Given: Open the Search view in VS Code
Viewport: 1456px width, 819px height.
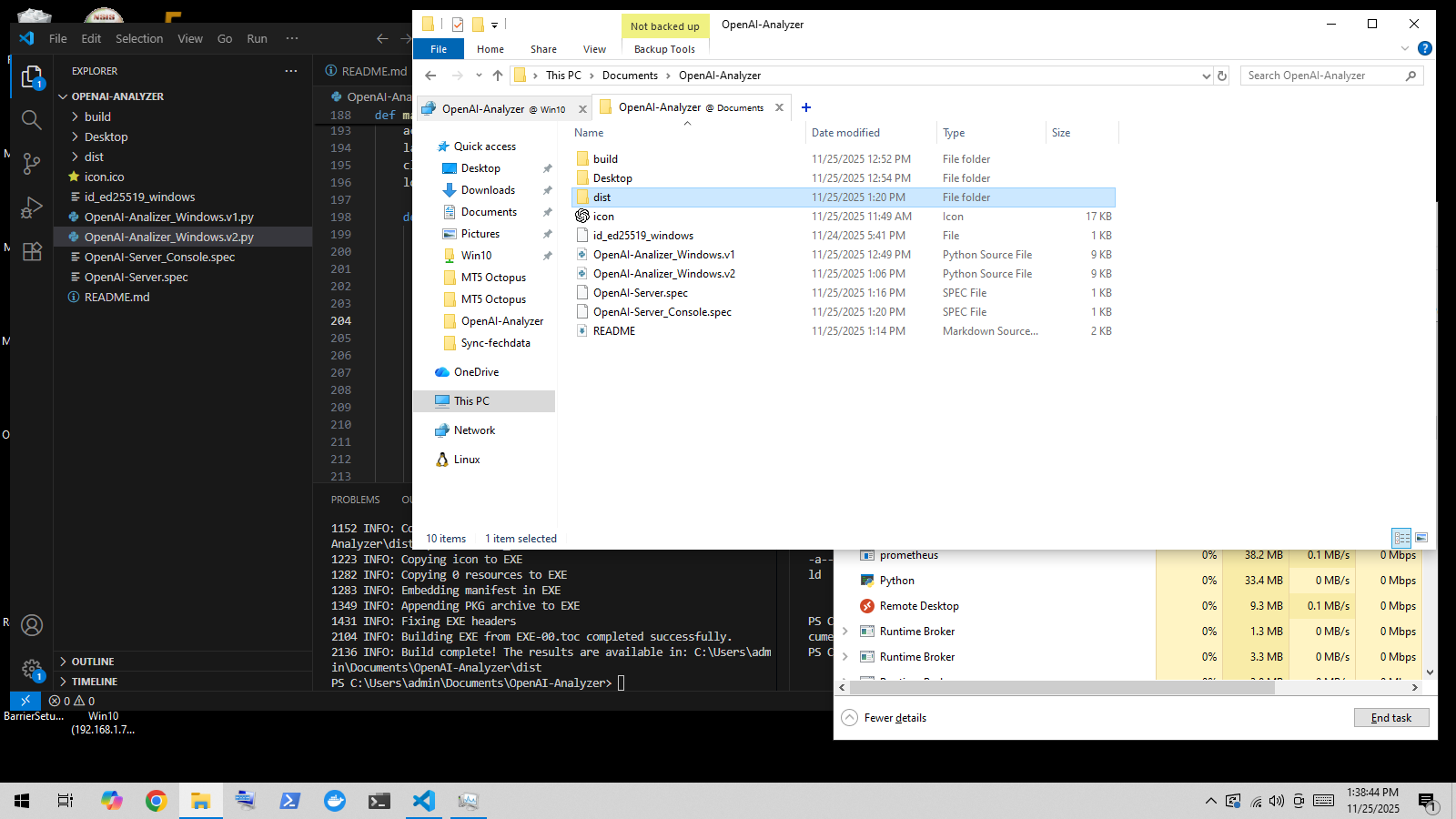Looking at the screenshot, I should (32, 119).
